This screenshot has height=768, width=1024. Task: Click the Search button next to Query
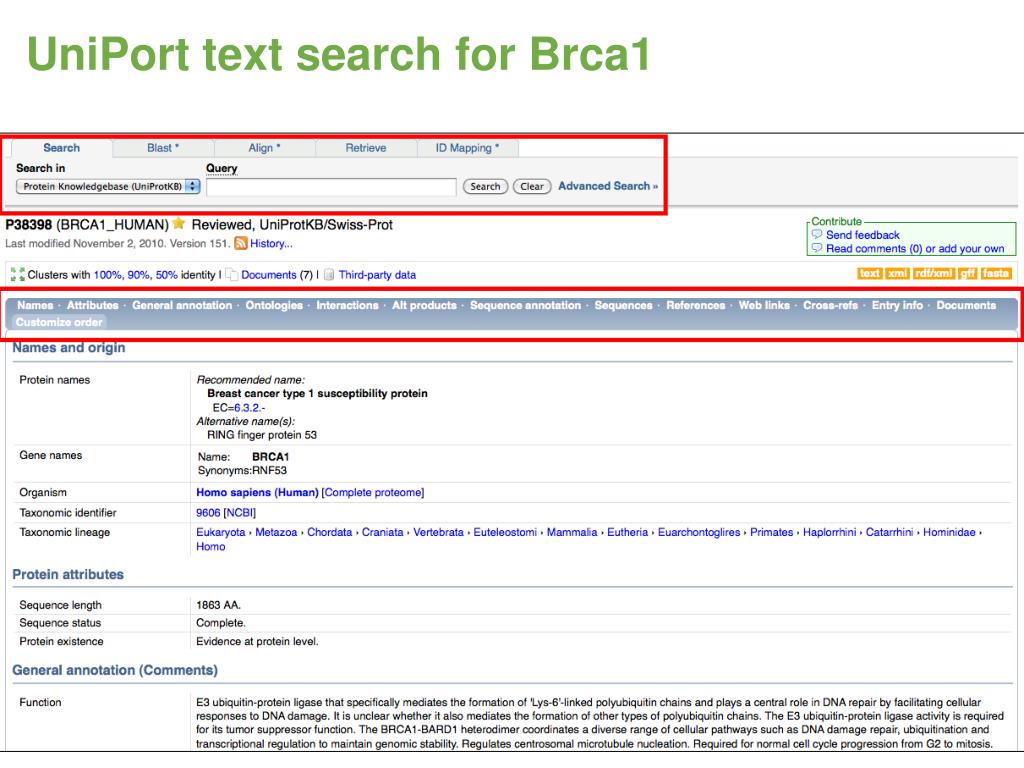[485, 186]
